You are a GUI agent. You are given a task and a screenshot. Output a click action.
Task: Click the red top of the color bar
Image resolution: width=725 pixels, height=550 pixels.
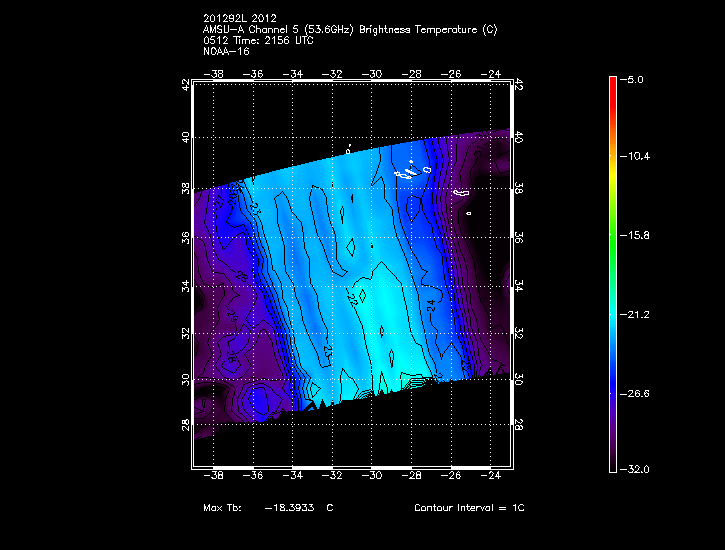[612, 85]
